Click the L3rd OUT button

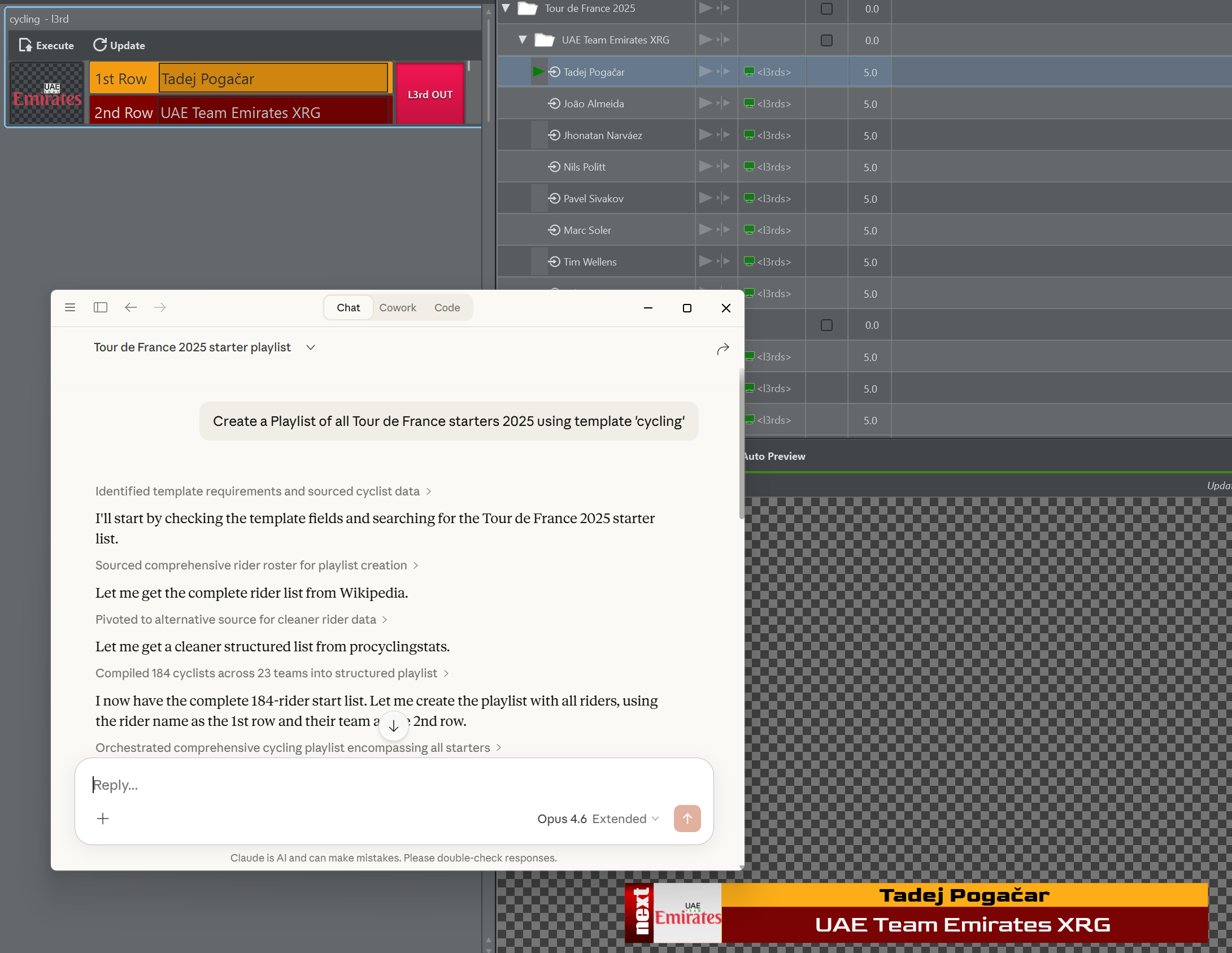pyautogui.click(x=430, y=94)
